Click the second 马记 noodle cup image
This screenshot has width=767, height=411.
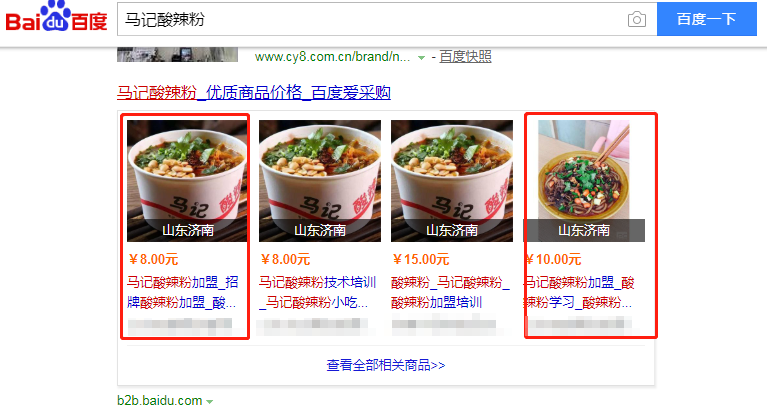(x=320, y=181)
